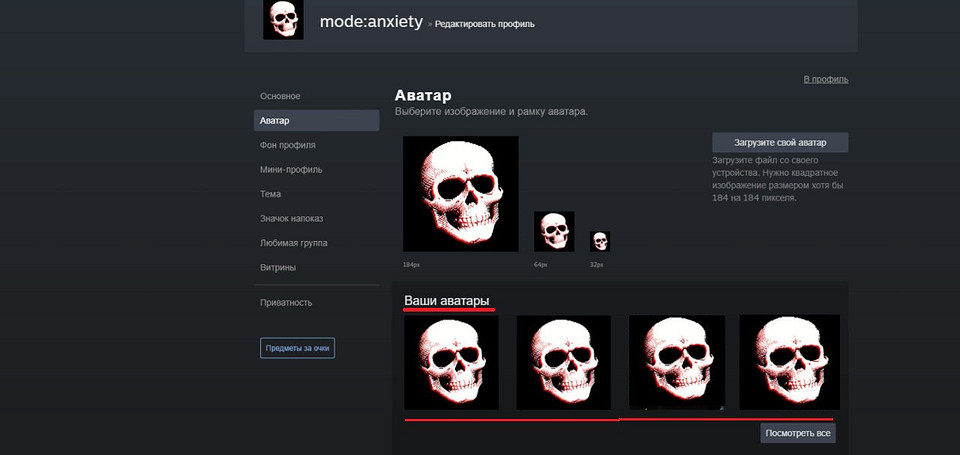Open the Приватность settings
The width and height of the screenshot is (960, 455).
(x=286, y=302)
